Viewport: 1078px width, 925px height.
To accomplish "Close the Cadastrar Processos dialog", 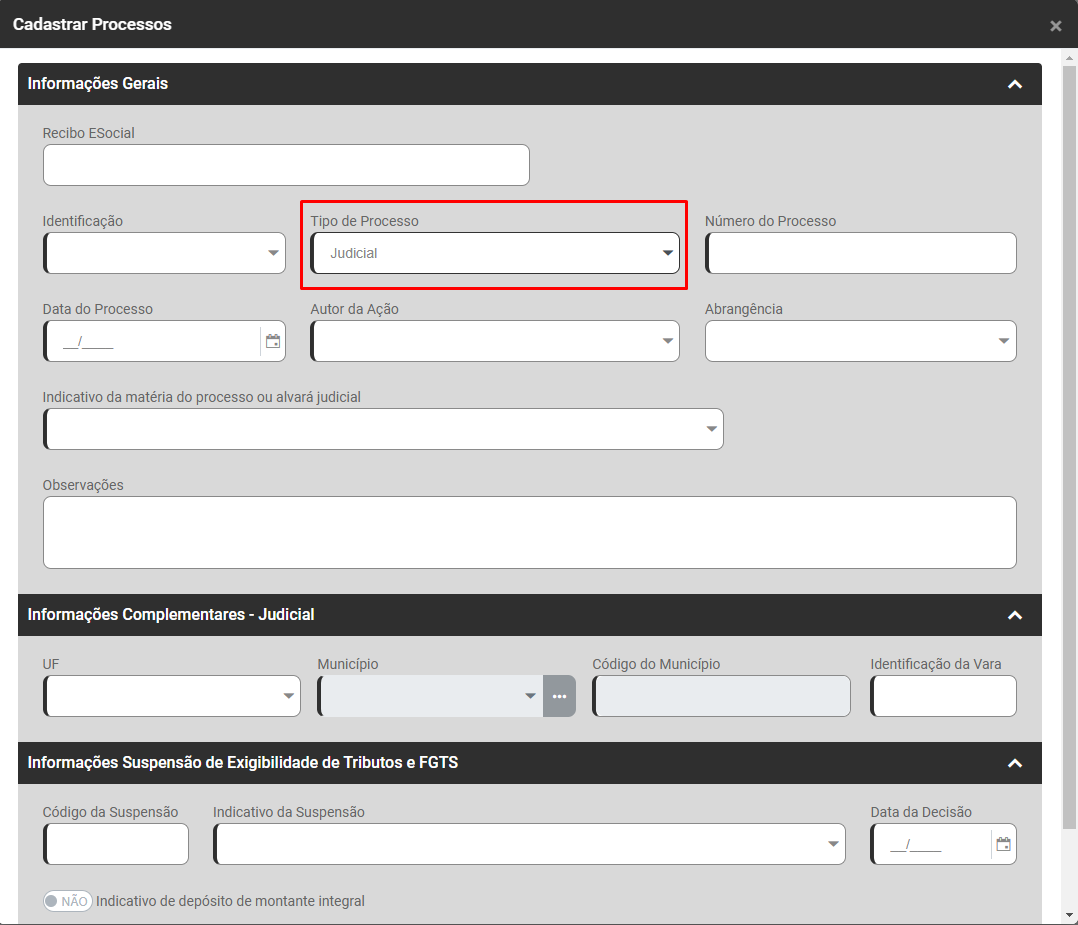I will (x=1055, y=26).
